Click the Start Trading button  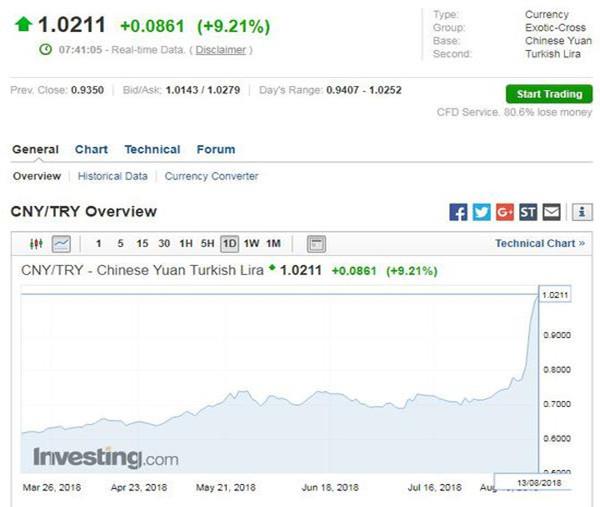coord(549,94)
